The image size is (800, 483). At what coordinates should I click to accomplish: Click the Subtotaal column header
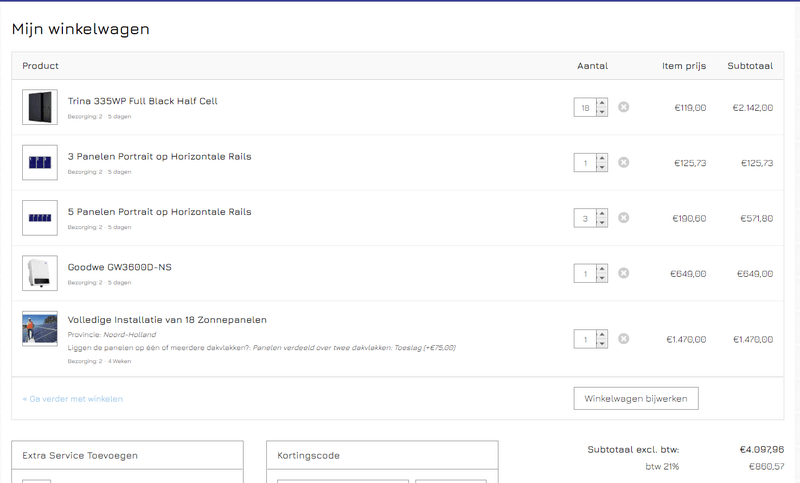click(750, 66)
